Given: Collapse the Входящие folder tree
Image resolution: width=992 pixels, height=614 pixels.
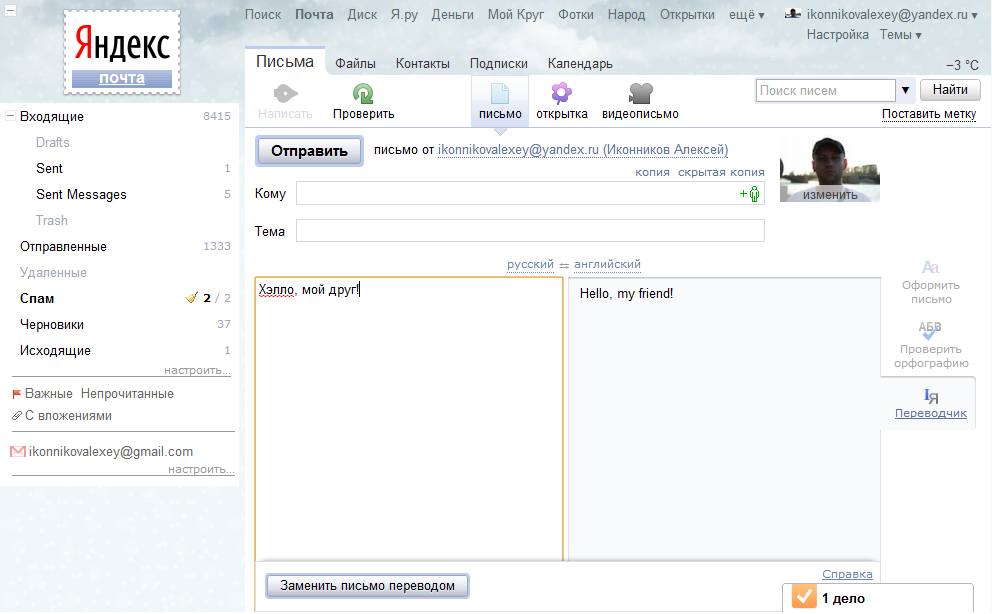Looking at the screenshot, I should point(10,116).
